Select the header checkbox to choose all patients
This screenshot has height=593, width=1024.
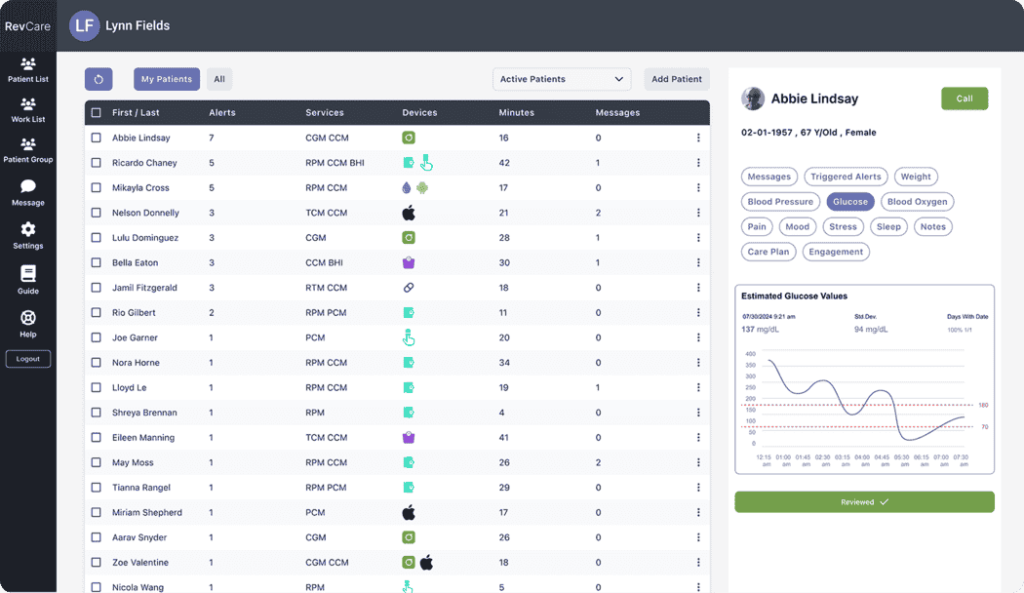[x=97, y=112]
